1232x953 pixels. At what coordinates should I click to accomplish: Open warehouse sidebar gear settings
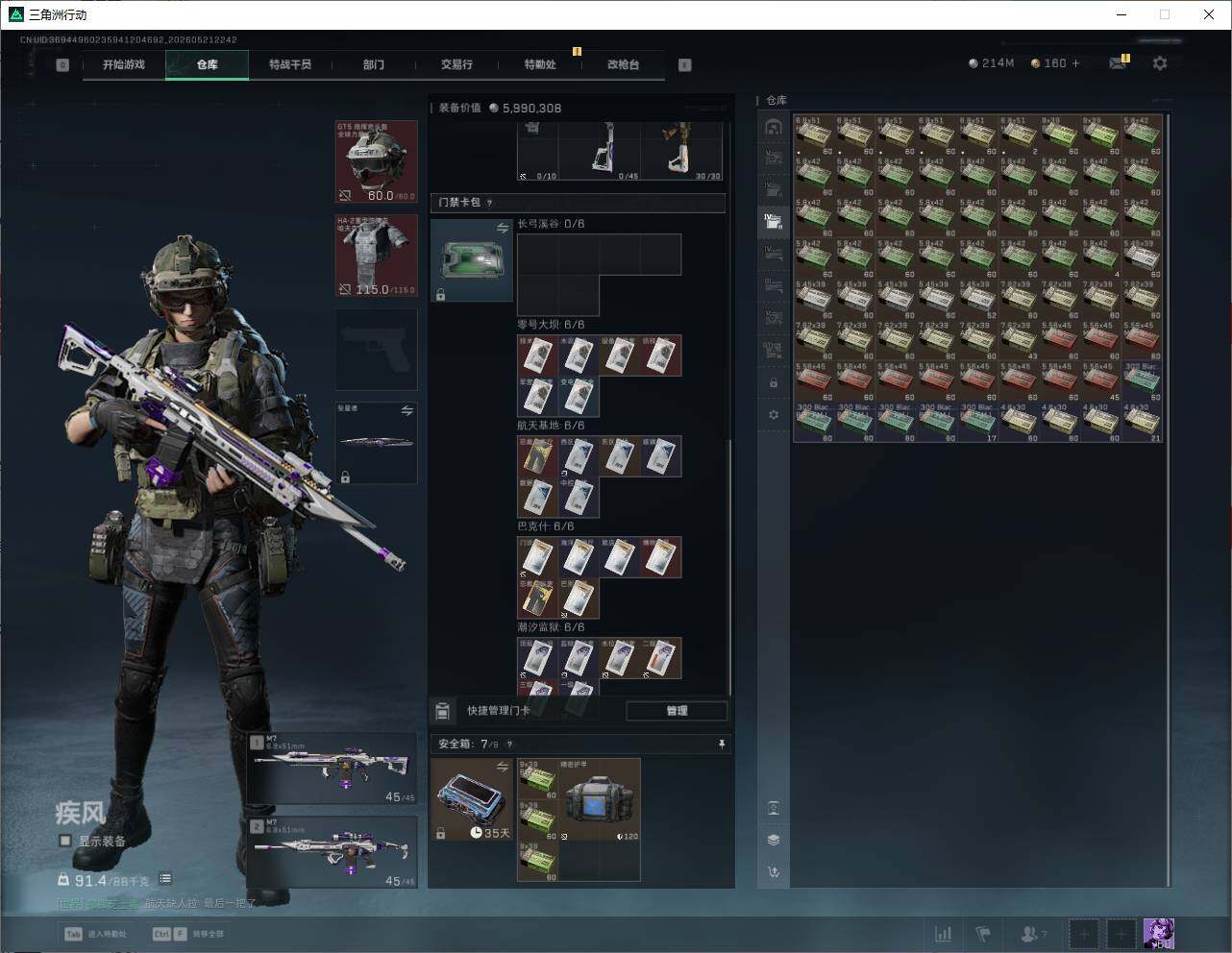click(x=774, y=415)
